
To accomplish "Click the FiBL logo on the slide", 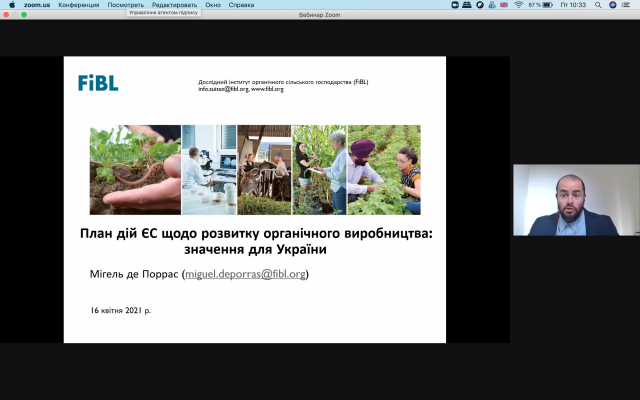I will [x=98, y=83].
